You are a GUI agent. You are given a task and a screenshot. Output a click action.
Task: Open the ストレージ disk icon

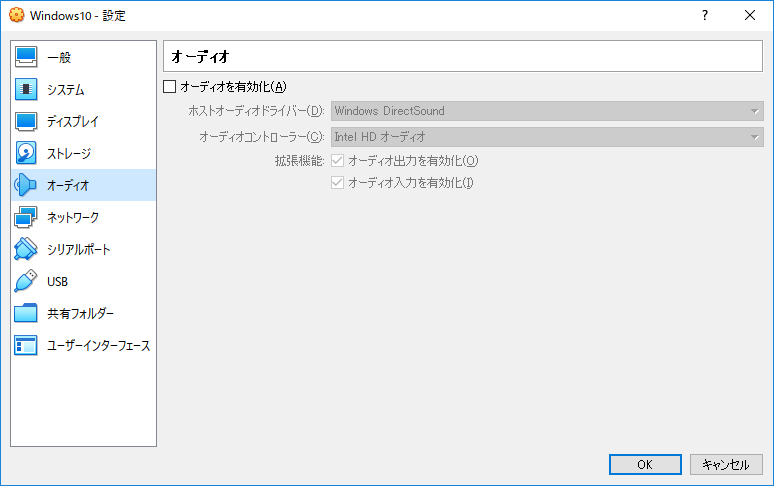click(26, 153)
